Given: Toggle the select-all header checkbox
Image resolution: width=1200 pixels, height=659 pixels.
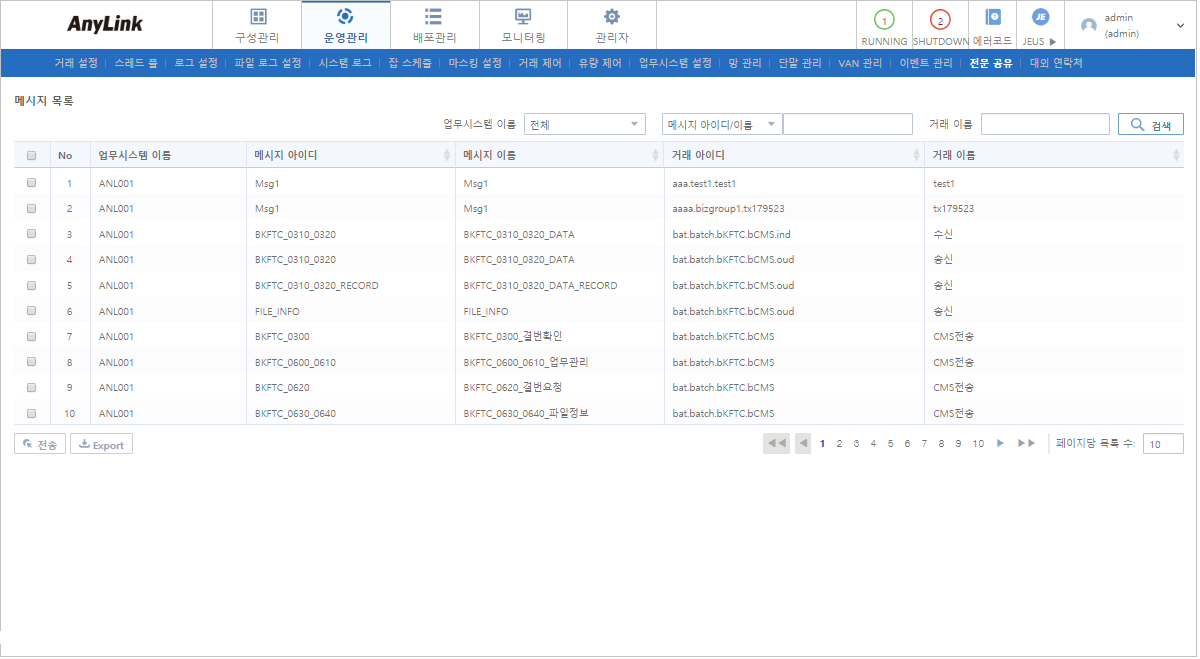Looking at the screenshot, I should 32,156.
